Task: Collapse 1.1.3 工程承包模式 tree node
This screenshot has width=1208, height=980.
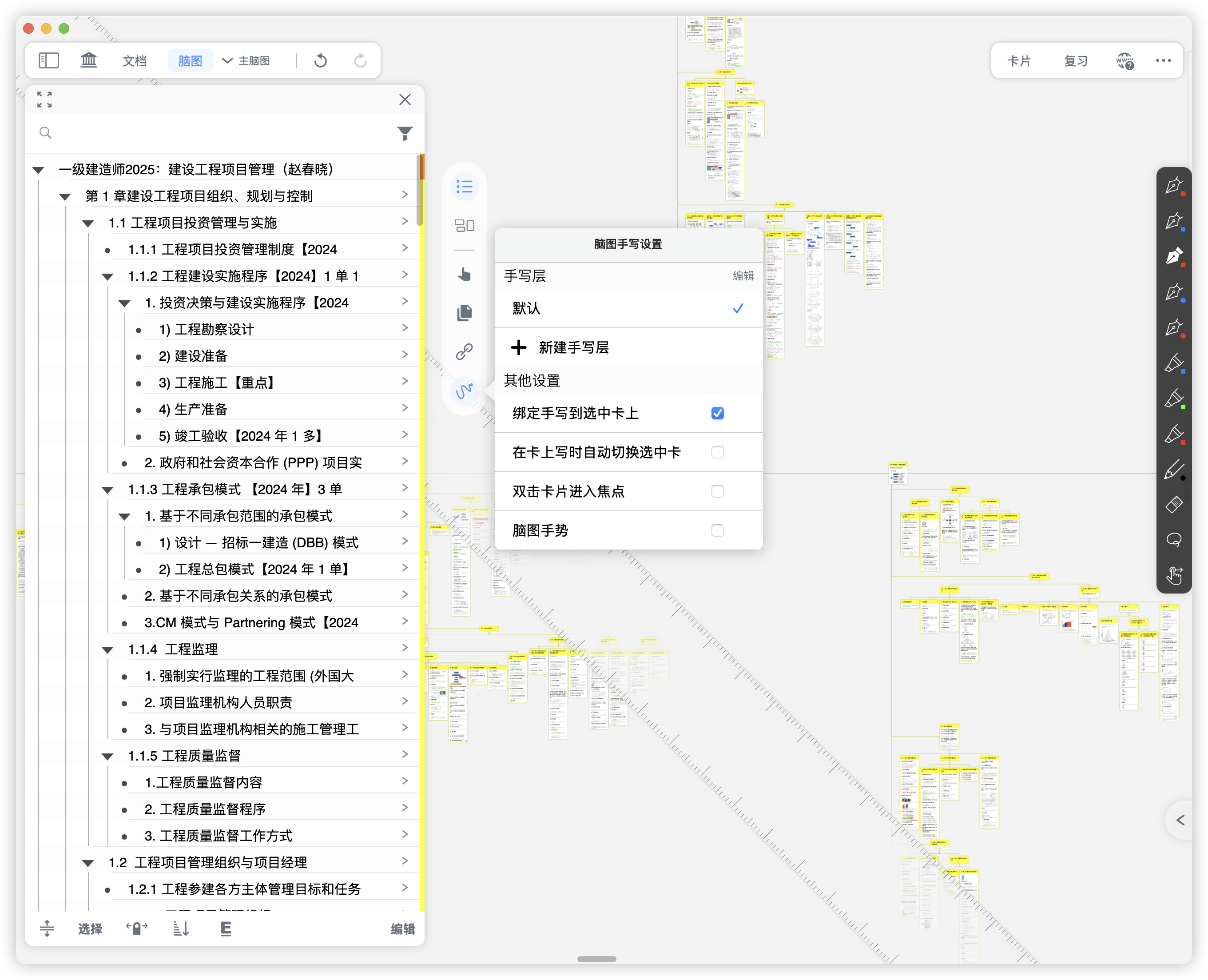Action: click(x=107, y=490)
